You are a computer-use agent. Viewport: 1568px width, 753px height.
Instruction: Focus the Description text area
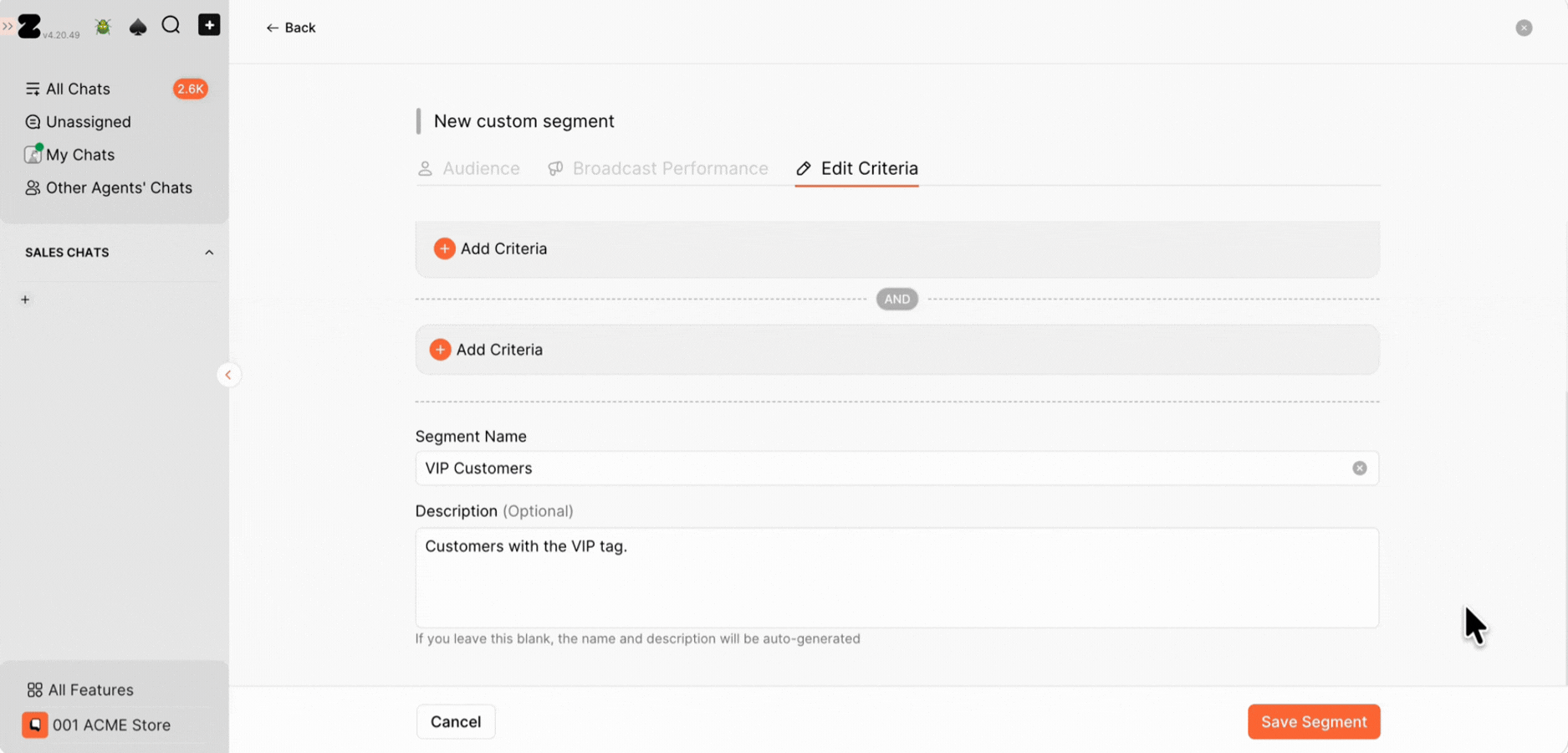point(896,577)
